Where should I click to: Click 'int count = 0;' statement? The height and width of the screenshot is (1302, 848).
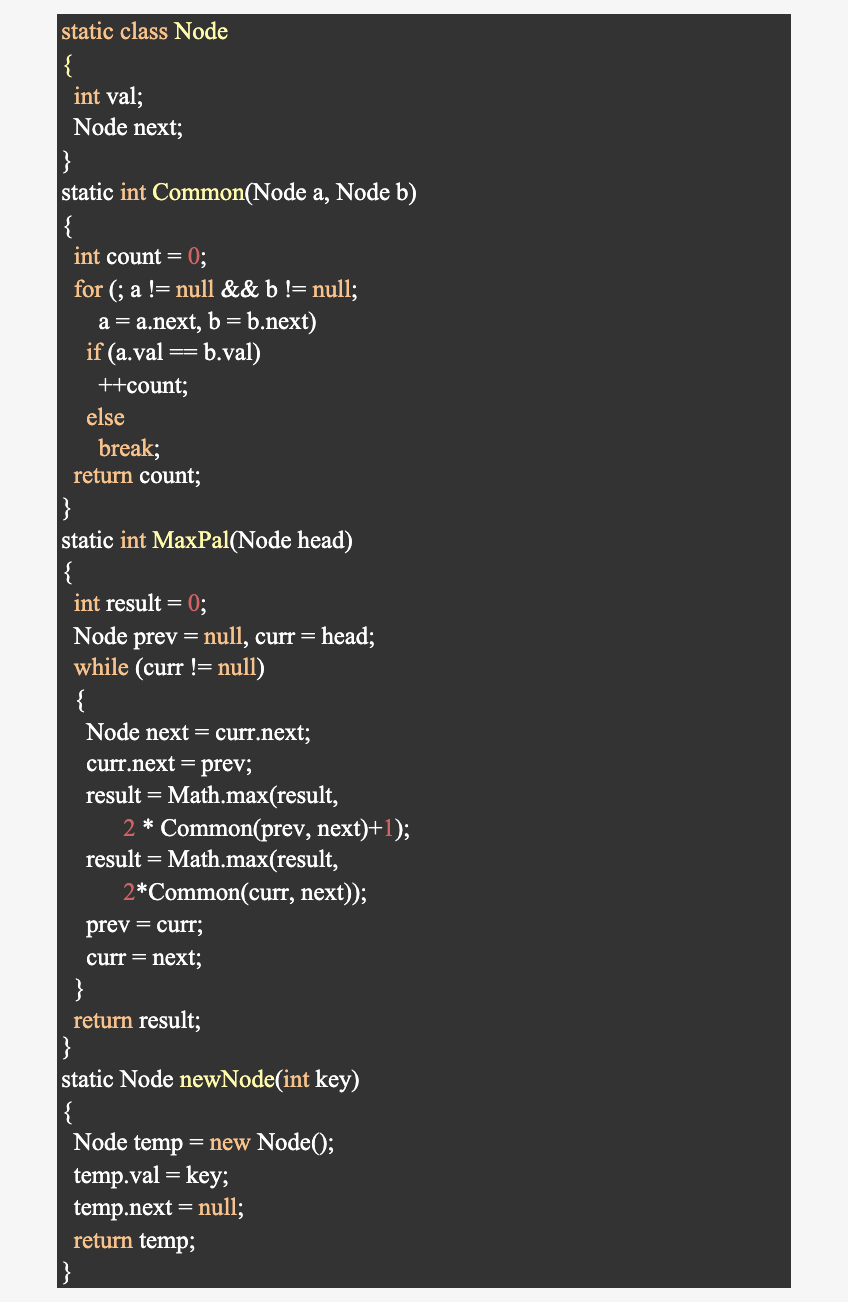tap(140, 256)
